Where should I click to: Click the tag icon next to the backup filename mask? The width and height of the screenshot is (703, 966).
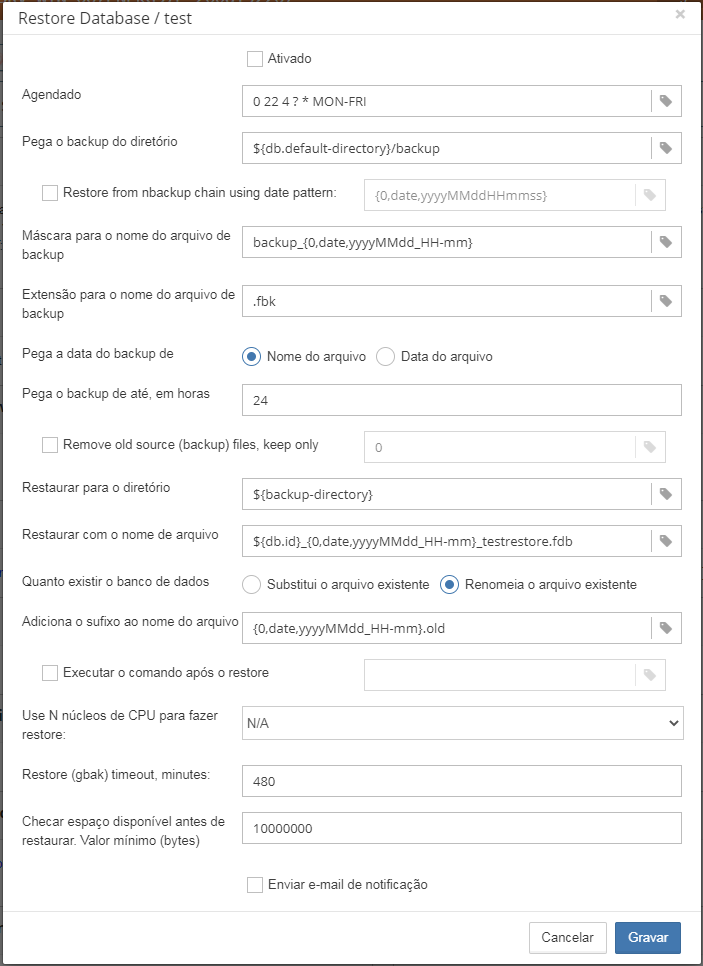click(666, 242)
